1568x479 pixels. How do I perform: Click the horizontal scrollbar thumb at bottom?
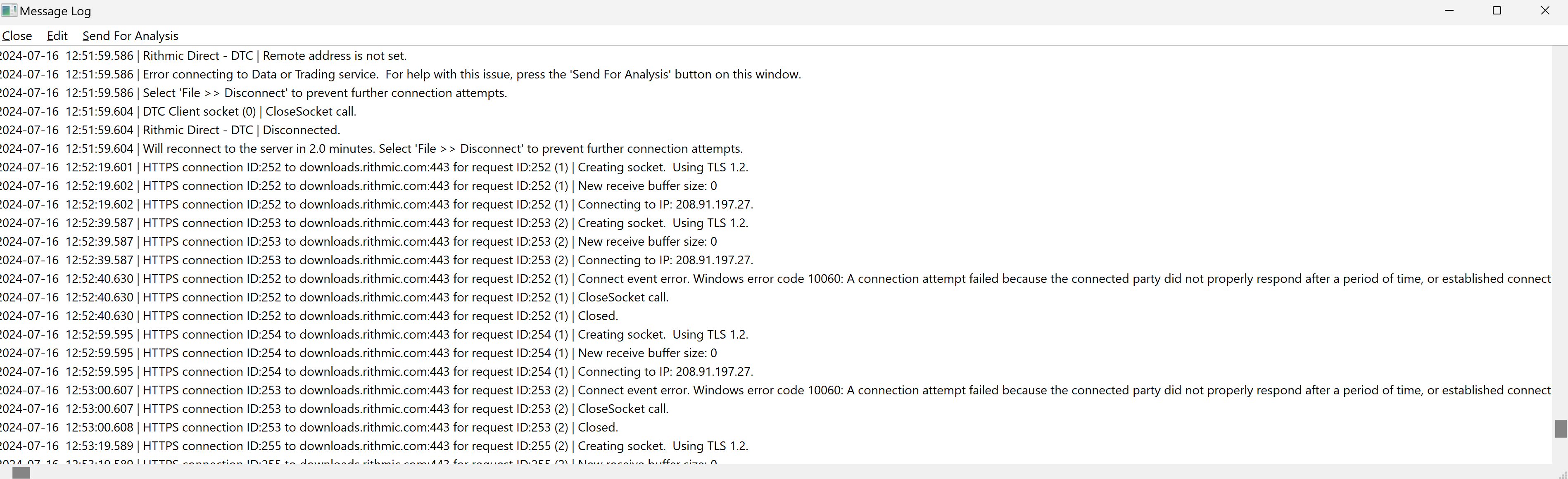click(21, 473)
